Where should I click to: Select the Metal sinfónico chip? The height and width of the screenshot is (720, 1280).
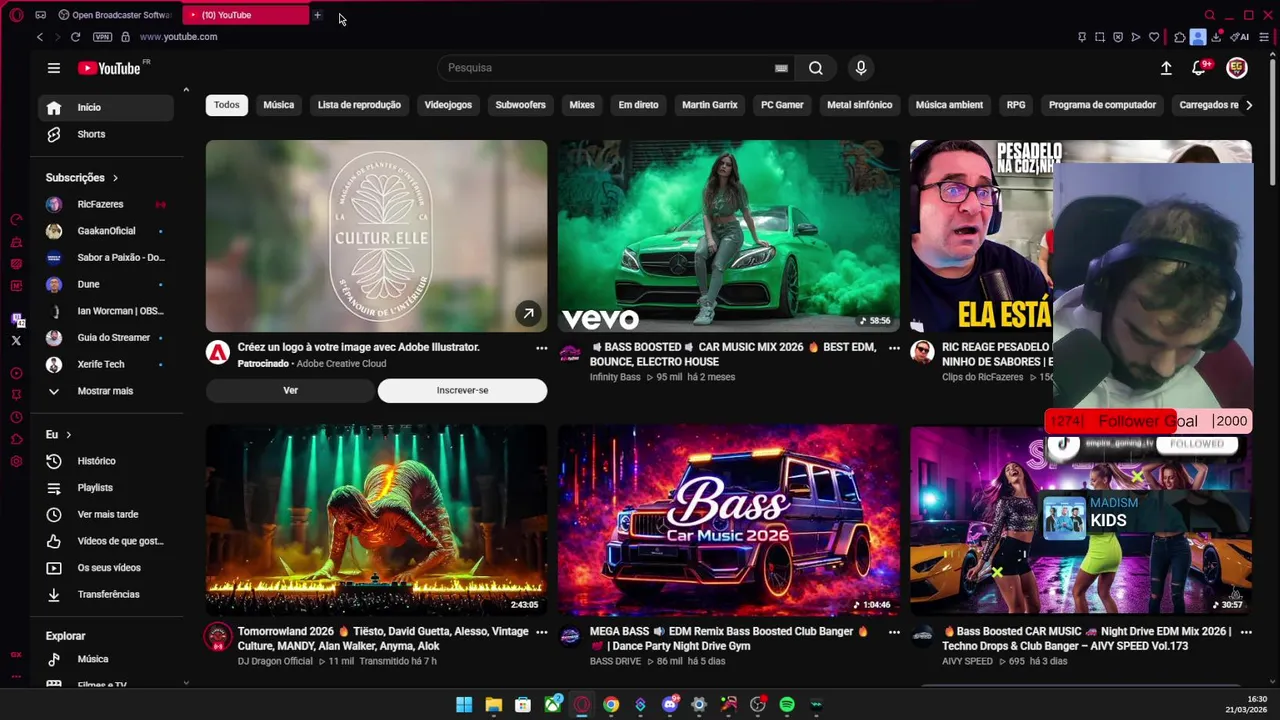pos(860,105)
